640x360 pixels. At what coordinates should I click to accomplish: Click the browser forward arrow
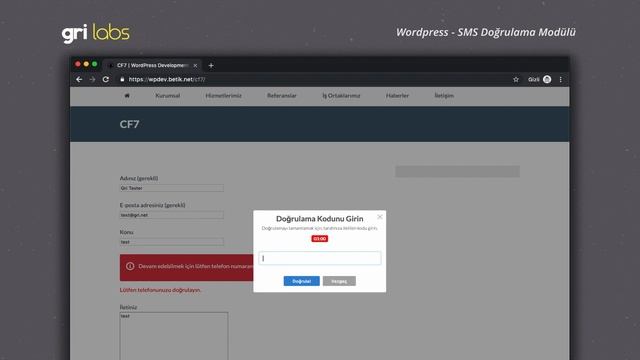[92, 79]
